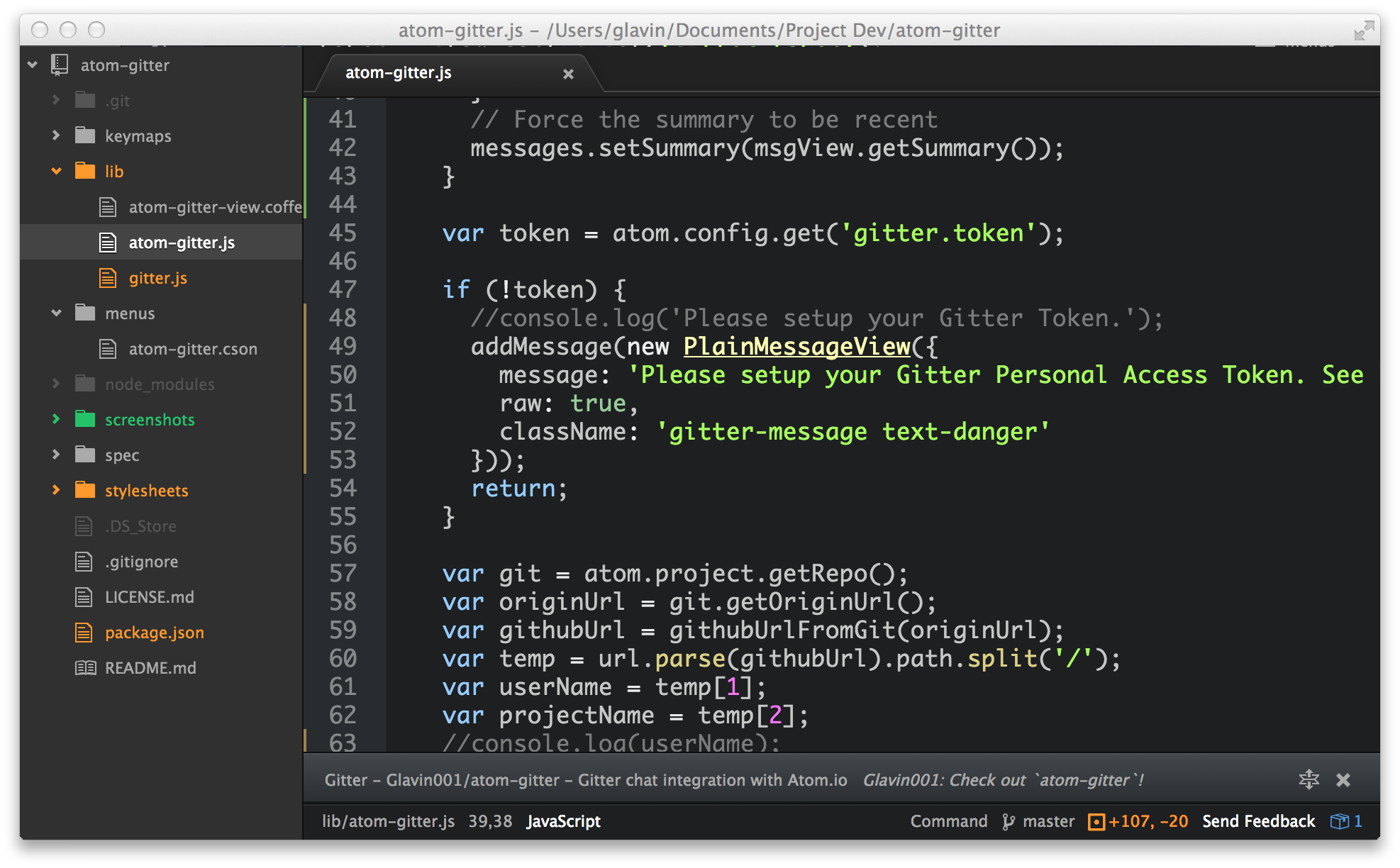
Task: Expand the keymaps folder
Action: coord(57,136)
